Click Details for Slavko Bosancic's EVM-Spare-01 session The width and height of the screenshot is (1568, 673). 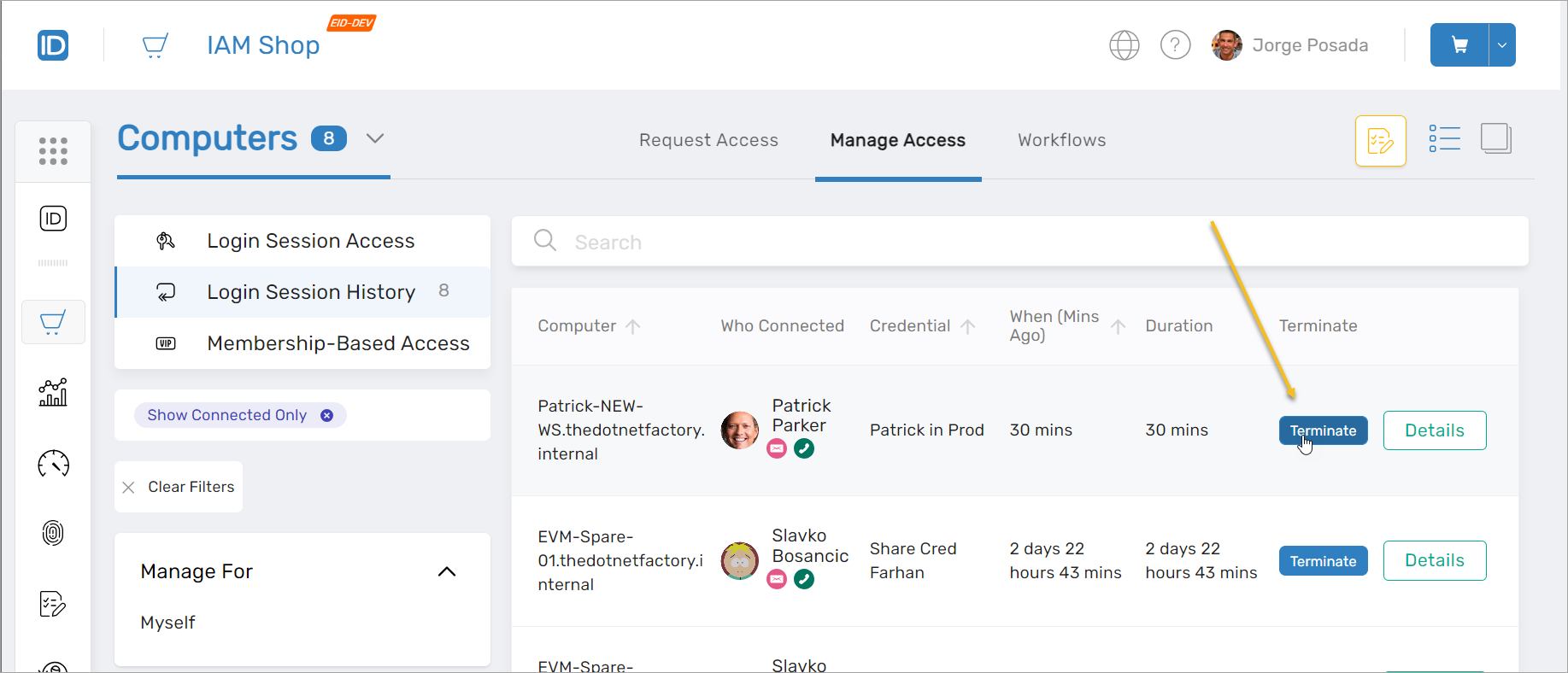[1434, 561]
